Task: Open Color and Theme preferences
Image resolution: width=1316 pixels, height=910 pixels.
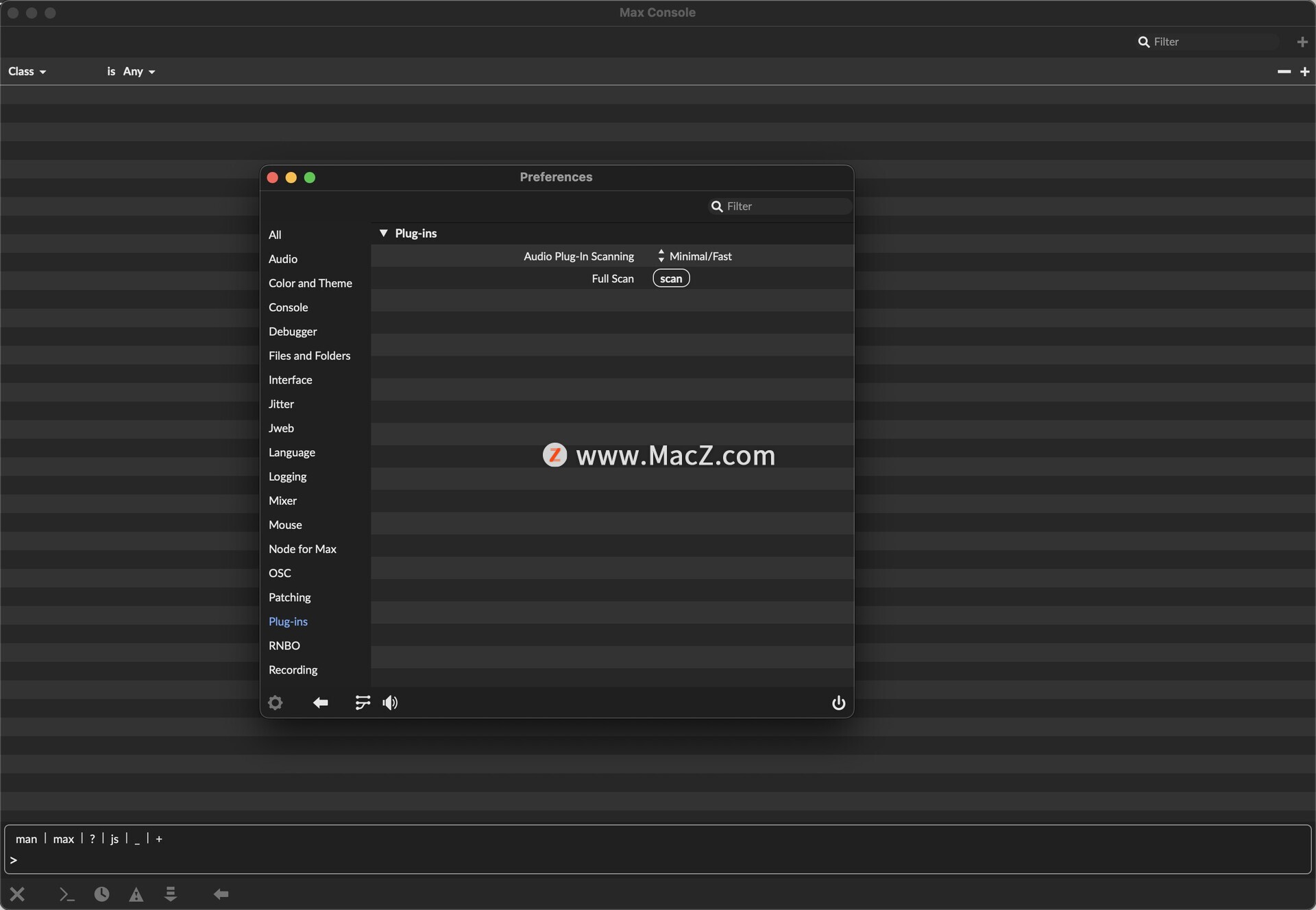Action: coord(310,283)
